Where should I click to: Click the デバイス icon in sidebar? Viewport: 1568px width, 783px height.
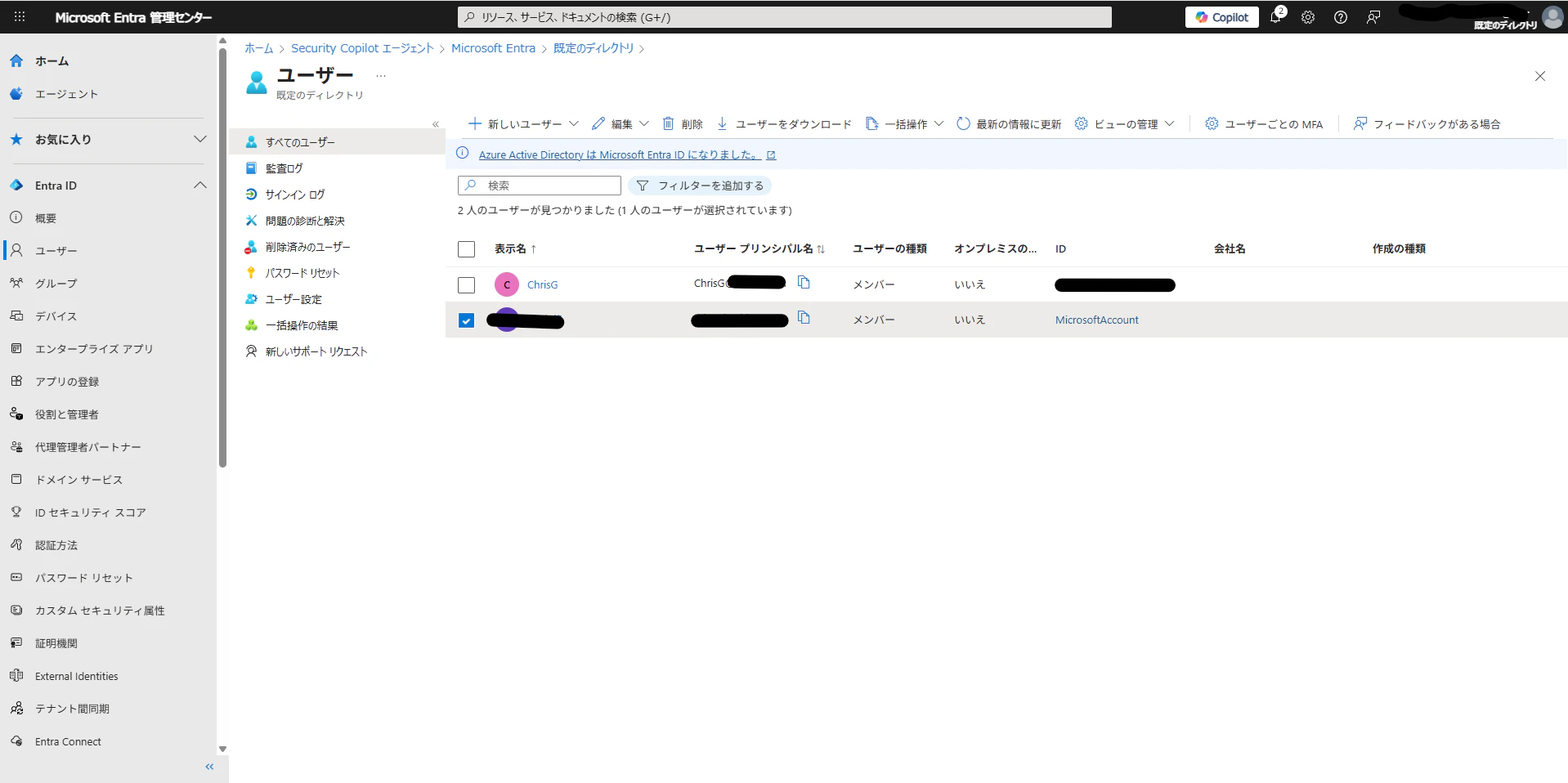(16, 315)
